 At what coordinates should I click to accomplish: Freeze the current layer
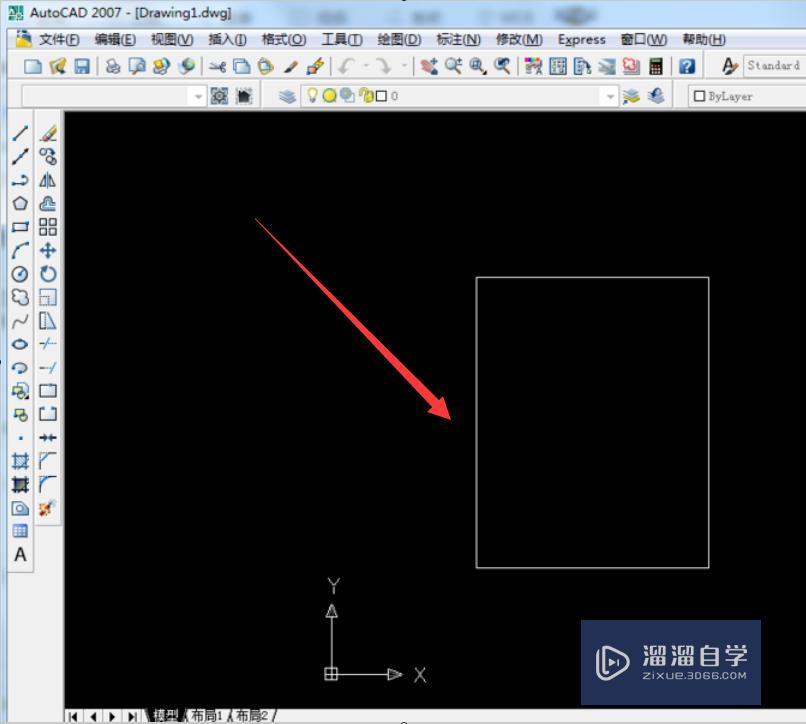coord(330,96)
